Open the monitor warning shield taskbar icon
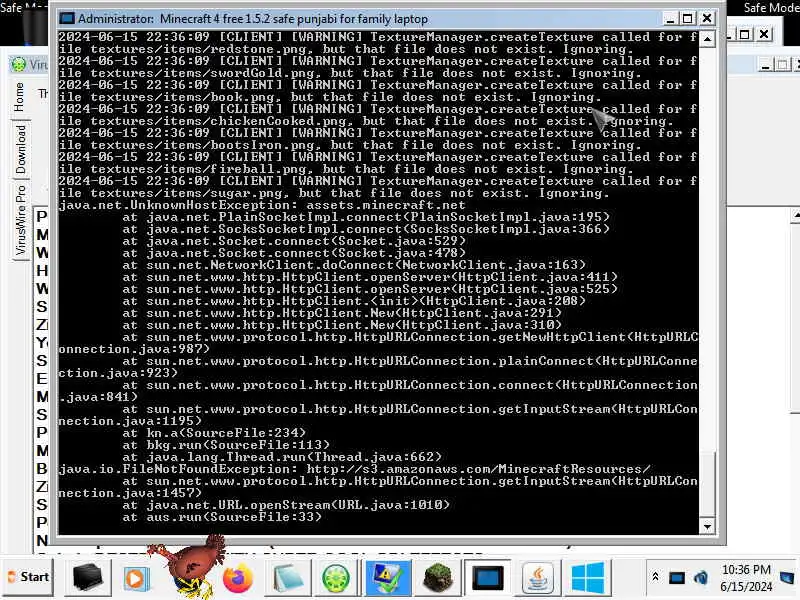The width and height of the screenshot is (800, 600). coord(388,578)
